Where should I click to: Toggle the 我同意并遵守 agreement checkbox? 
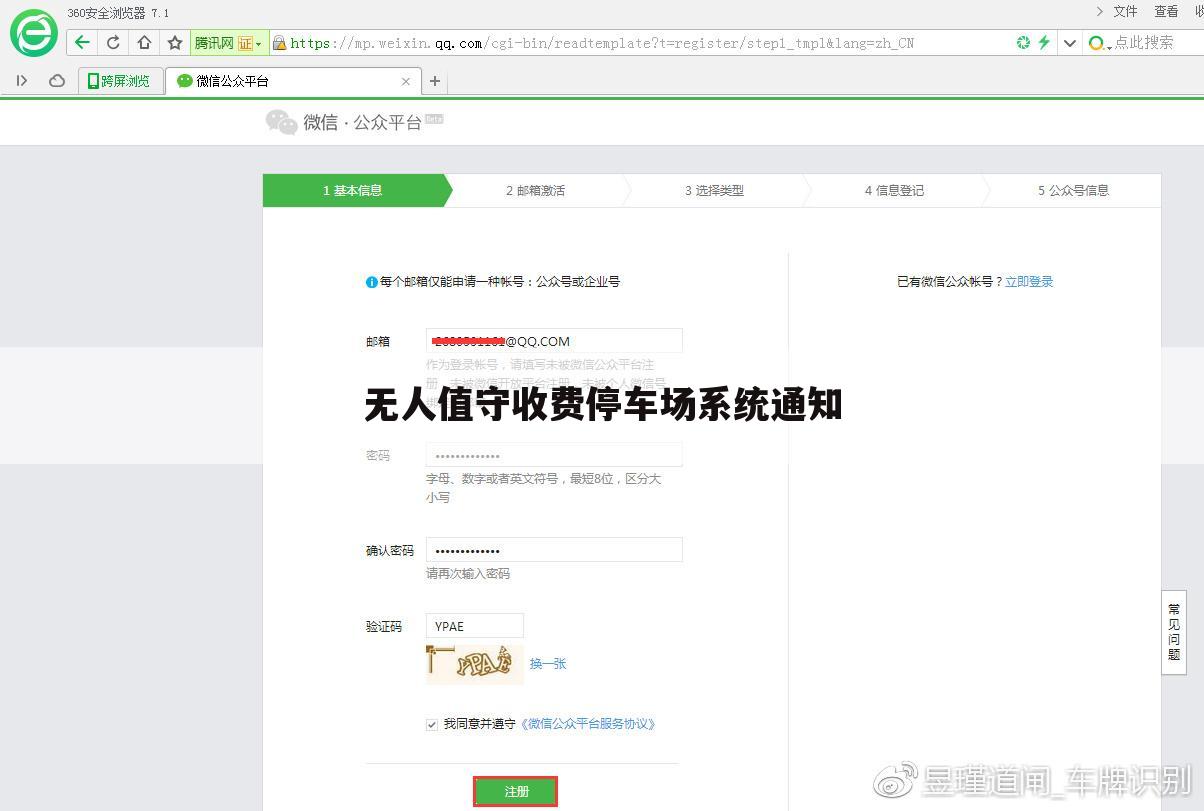(432, 724)
